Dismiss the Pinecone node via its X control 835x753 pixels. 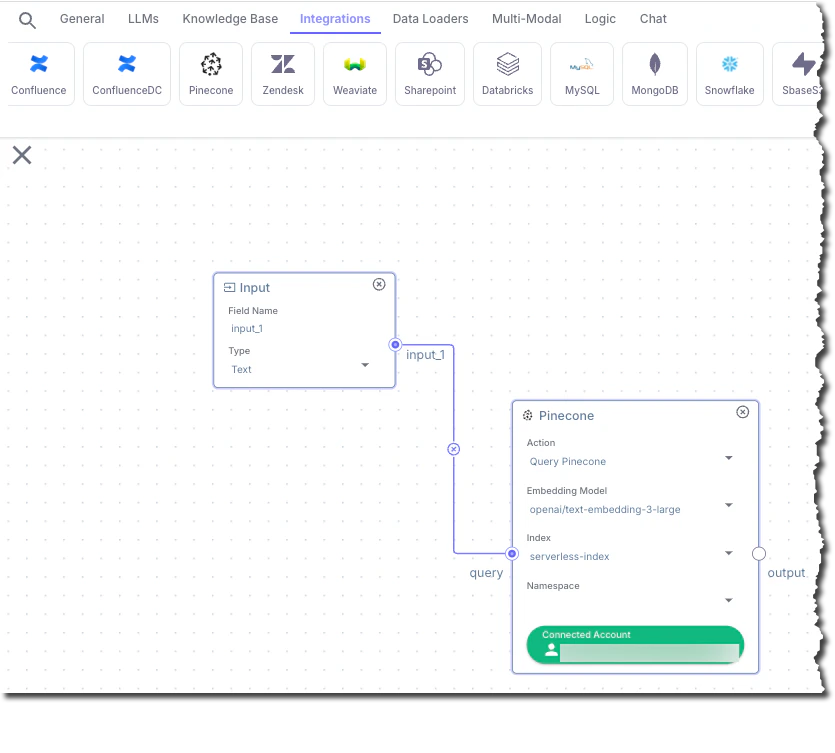tap(742, 411)
